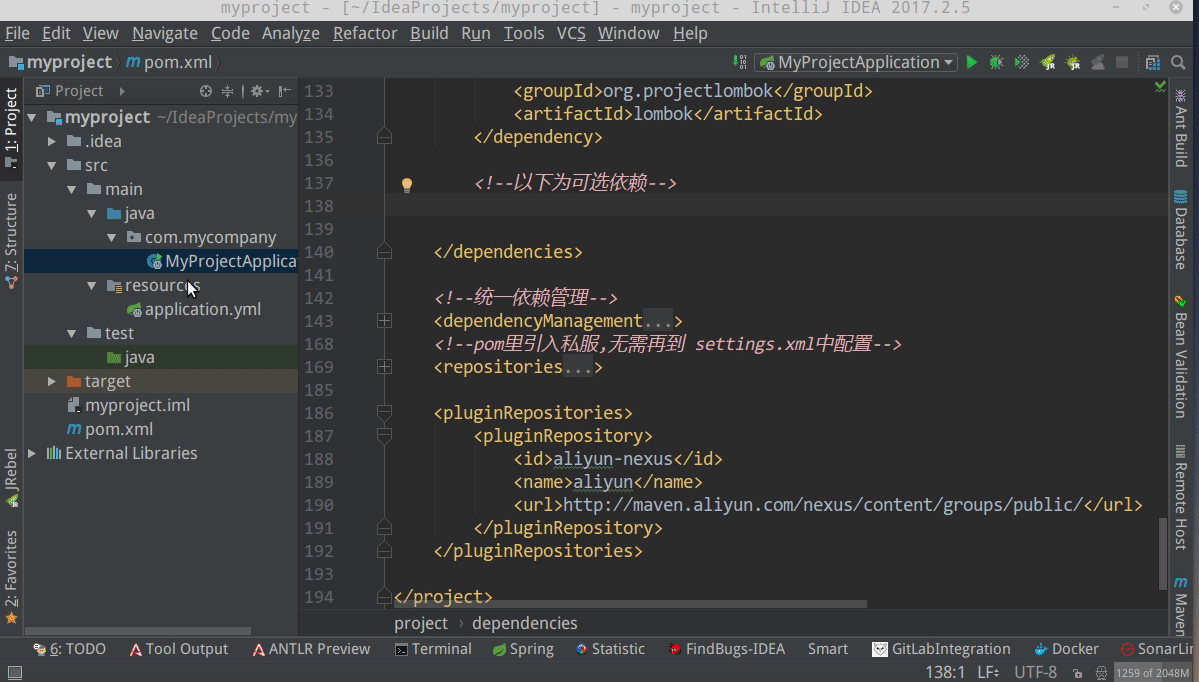Open the Terminal tool window
Viewport: 1199px width, 682px height.
(433, 649)
